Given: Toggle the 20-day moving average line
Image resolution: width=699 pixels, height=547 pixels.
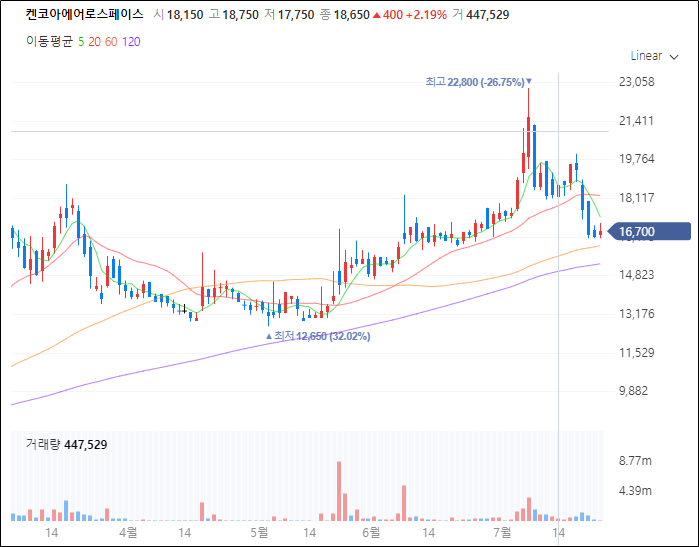Looking at the screenshot, I should tap(94, 42).
